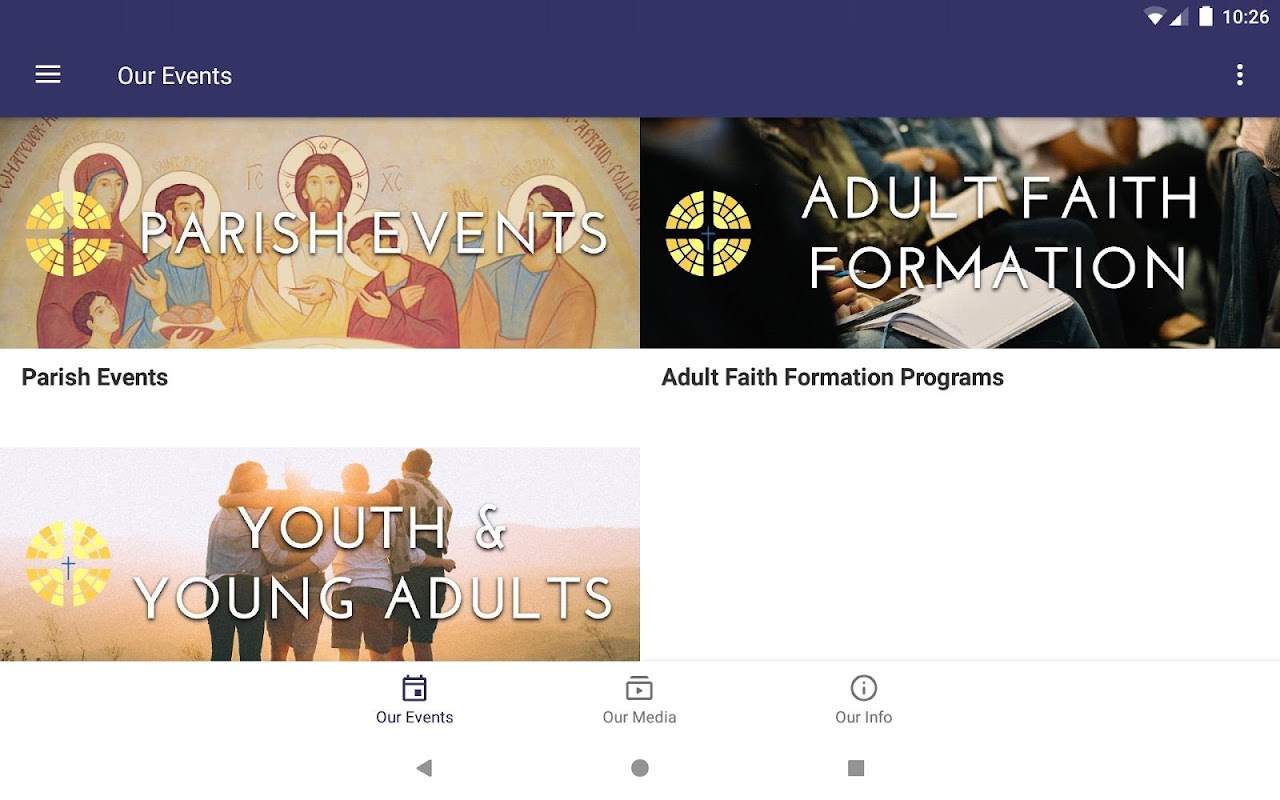The image size is (1280, 800).
Task: Click the stained-glass logo on Parish Events banner
Action: (x=68, y=234)
